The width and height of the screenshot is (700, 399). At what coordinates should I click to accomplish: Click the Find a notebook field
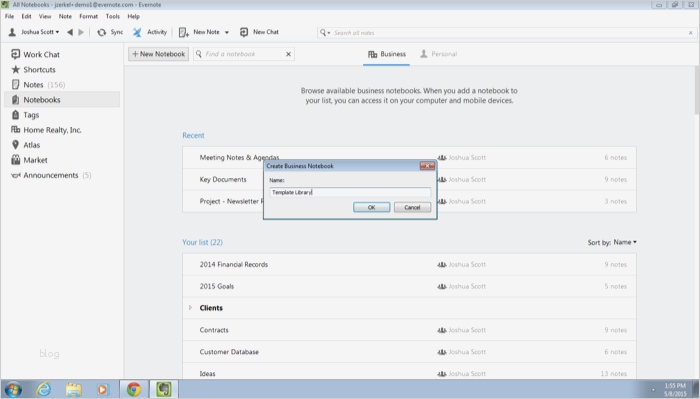coord(244,54)
